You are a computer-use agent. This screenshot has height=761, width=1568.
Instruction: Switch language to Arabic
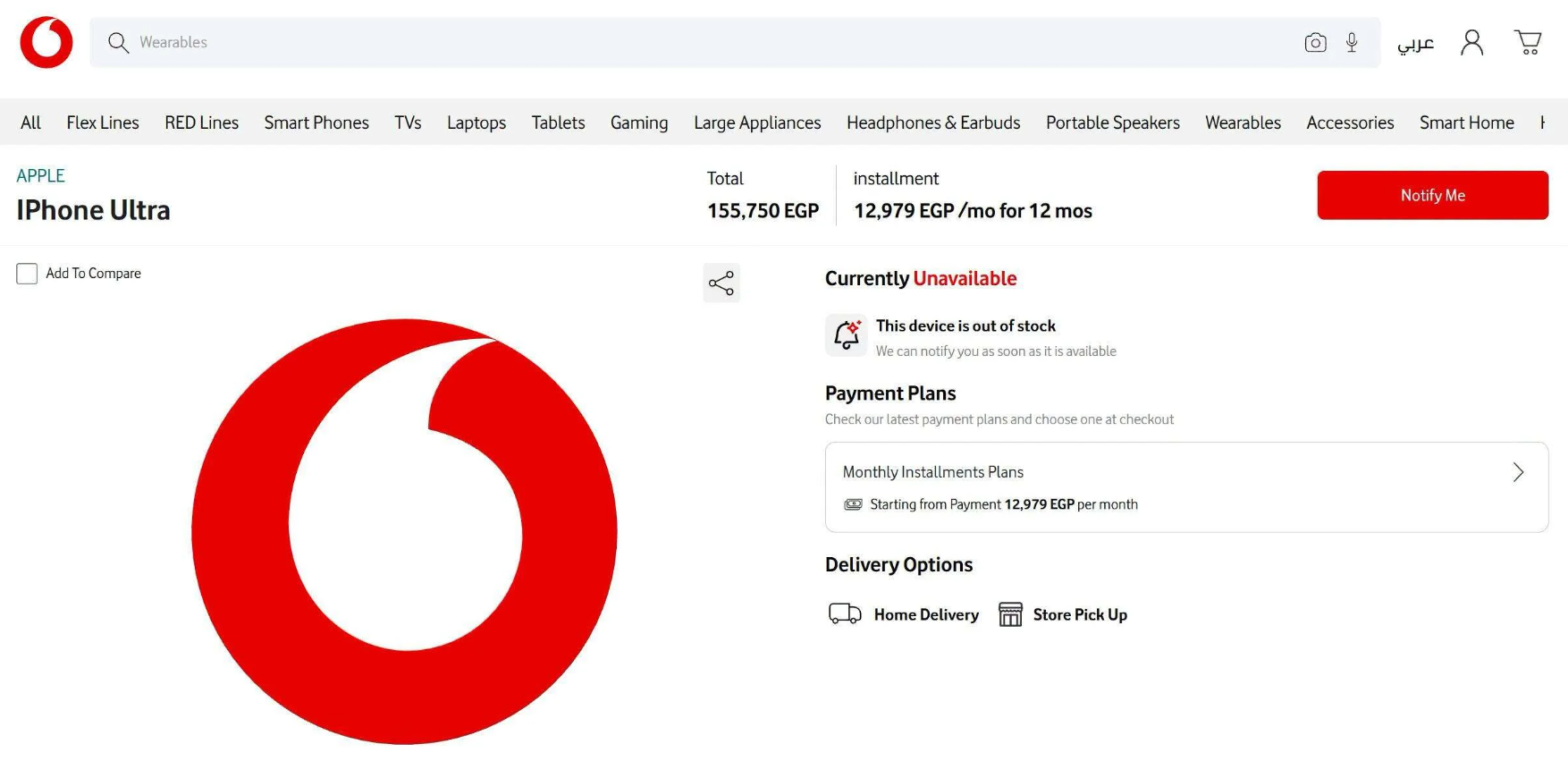(x=1416, y=43)
